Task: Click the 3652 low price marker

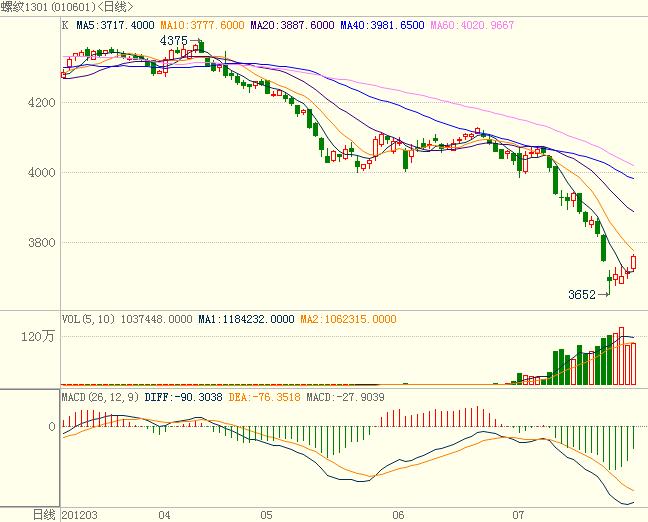Action: point(582,294)
